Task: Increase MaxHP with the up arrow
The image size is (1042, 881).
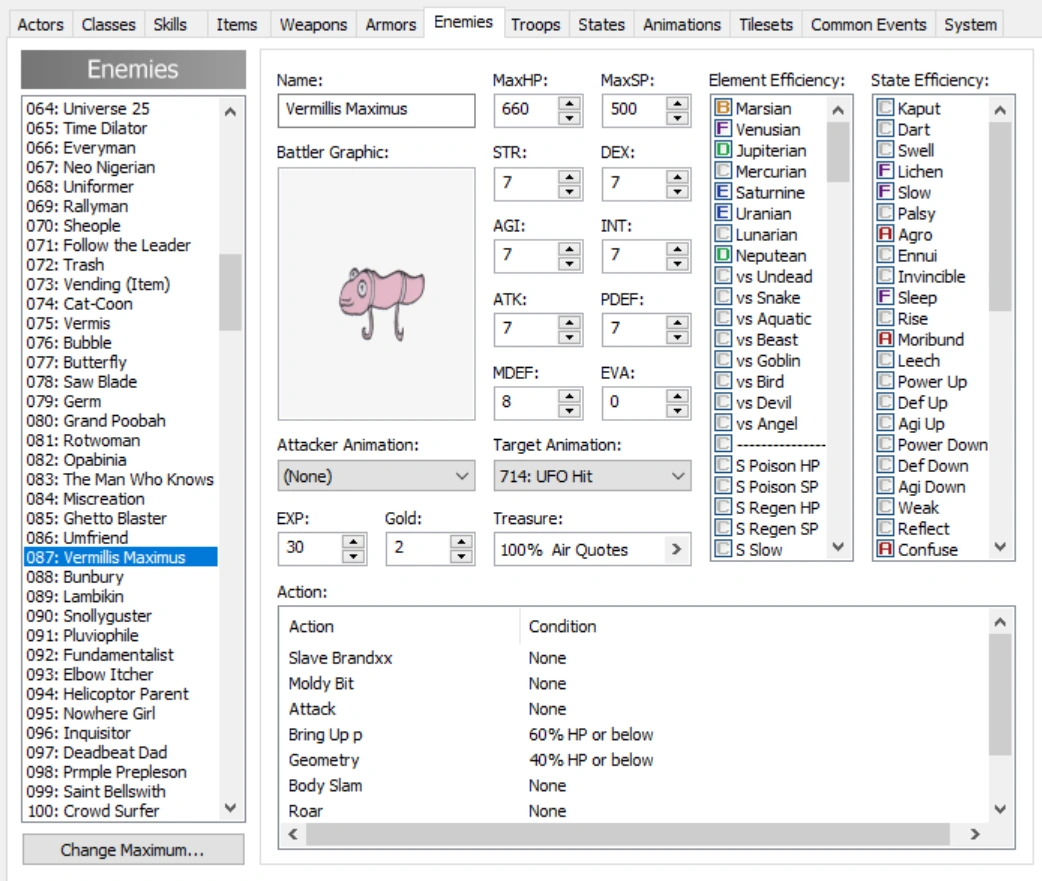Action: point(569,103)
